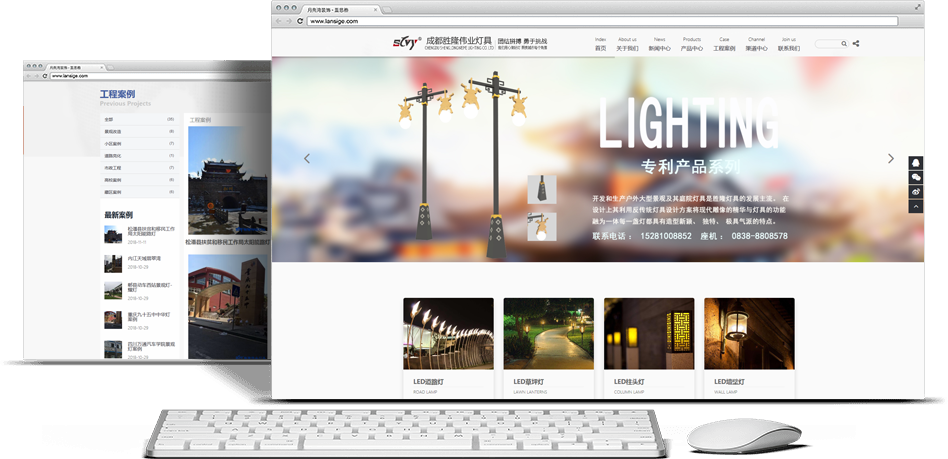Click phone number 15281008852 in banner
This screenshot has width=948, height=459.
[x=665, y=236]
